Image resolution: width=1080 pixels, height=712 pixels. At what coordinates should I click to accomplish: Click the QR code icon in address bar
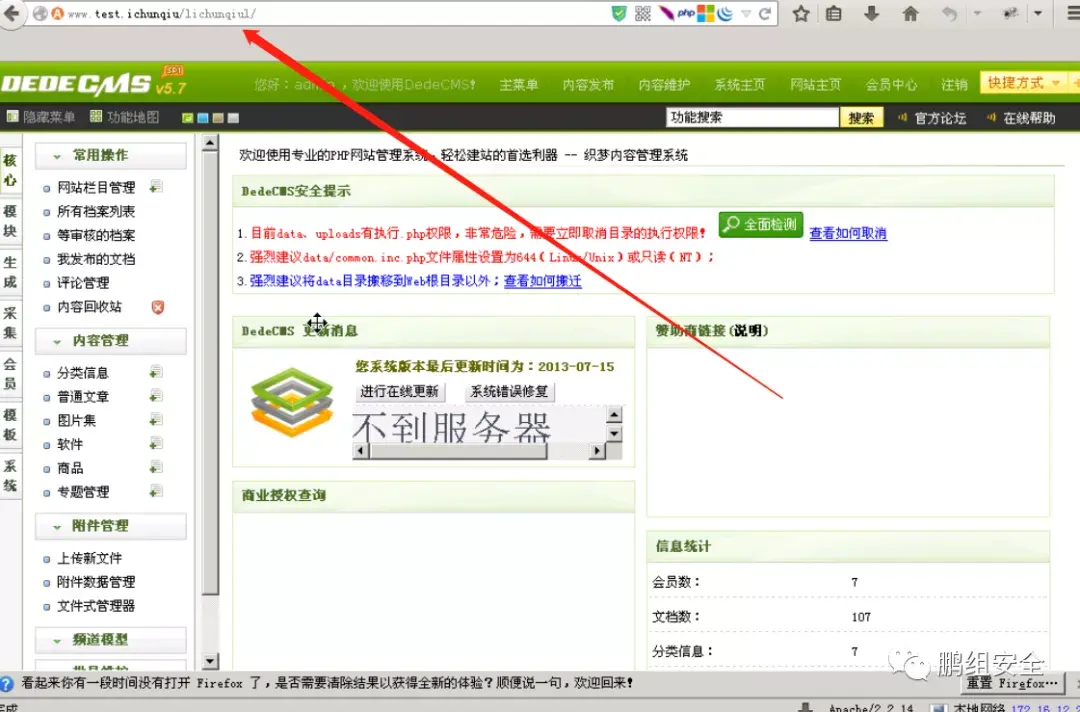click(x=642, y=14)
